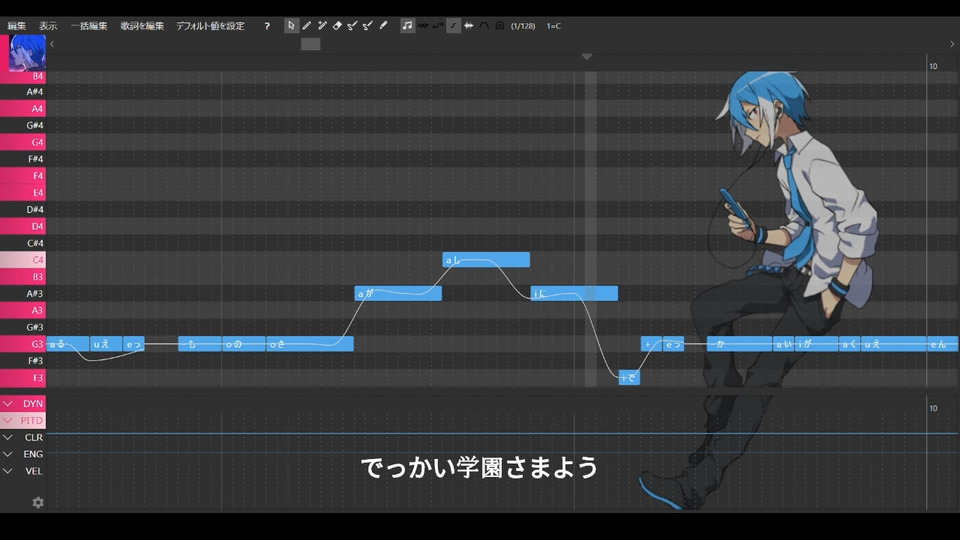Select the note 'e ん' on G3

pos(943,344)
